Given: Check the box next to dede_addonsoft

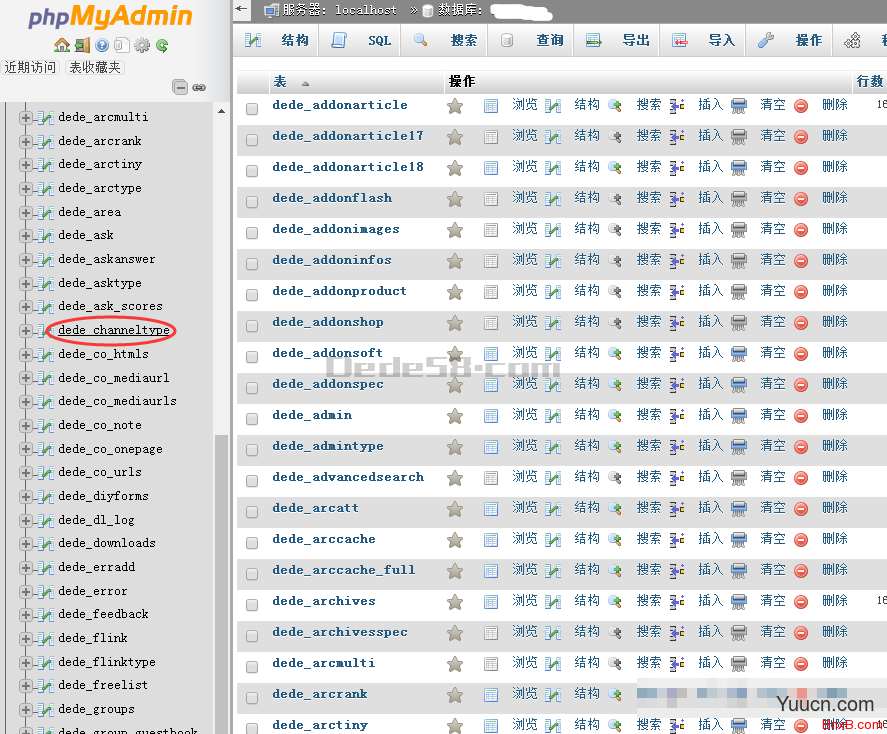Looking at the screenshot, I should point(252,357).
